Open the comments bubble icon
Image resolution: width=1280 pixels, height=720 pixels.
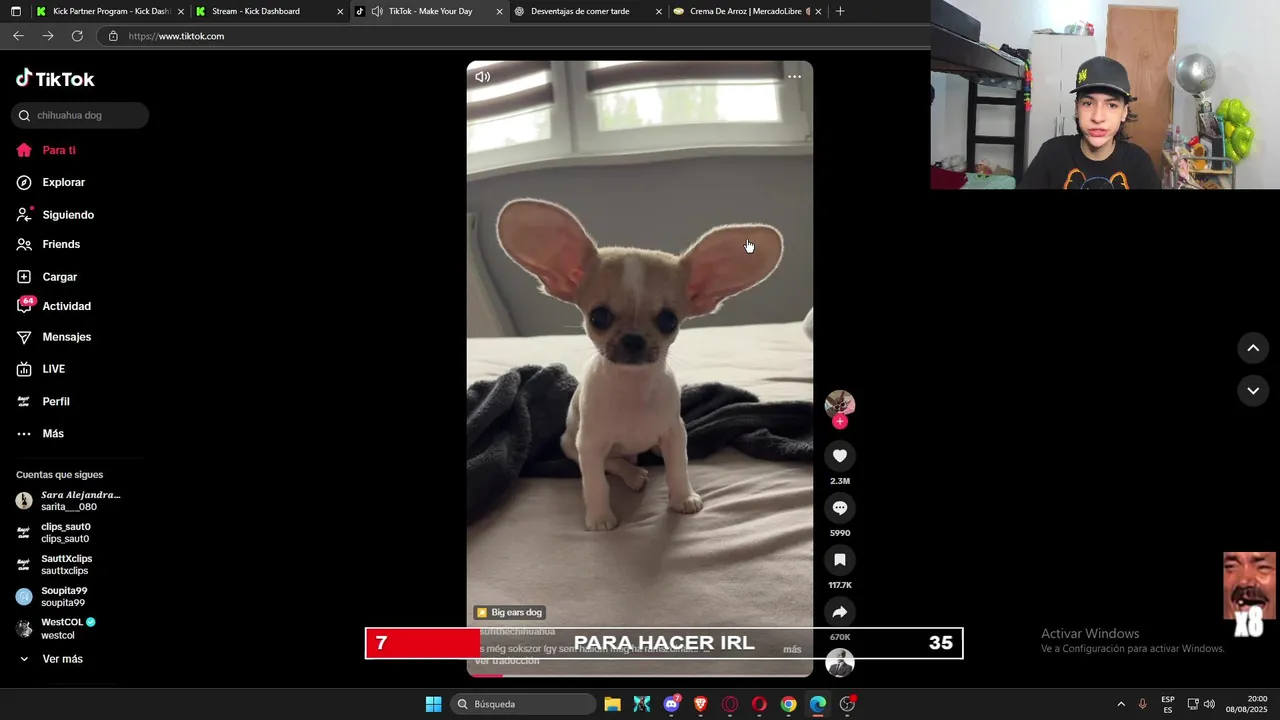point(840,508)
